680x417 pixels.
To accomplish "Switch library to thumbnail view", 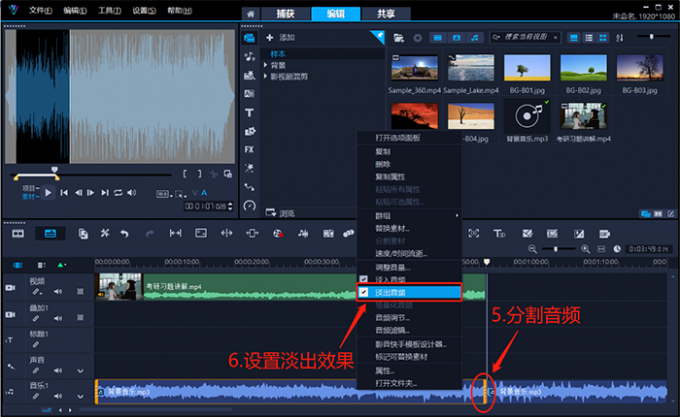I will coord(603,38).
